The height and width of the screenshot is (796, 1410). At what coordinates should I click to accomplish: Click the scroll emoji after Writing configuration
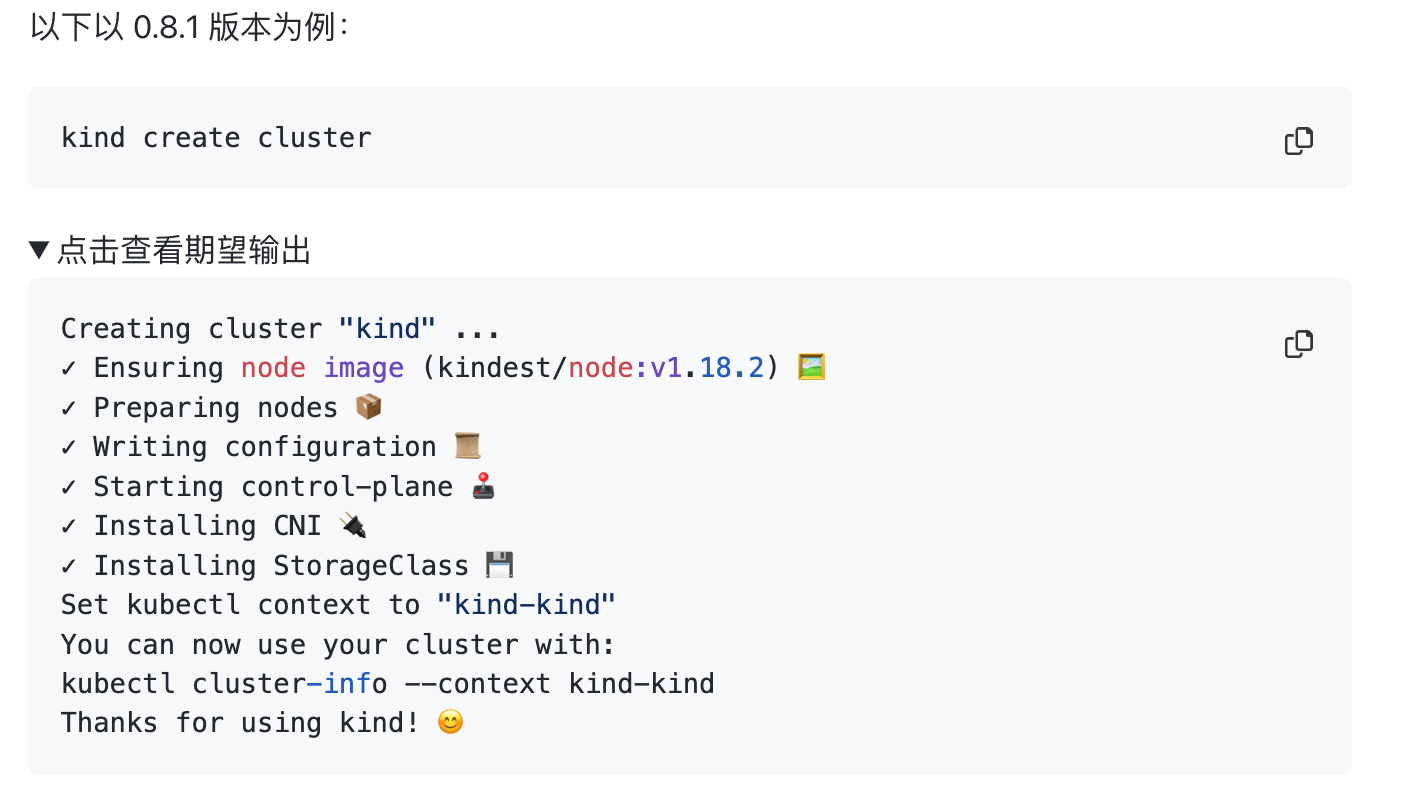[468, 447]
